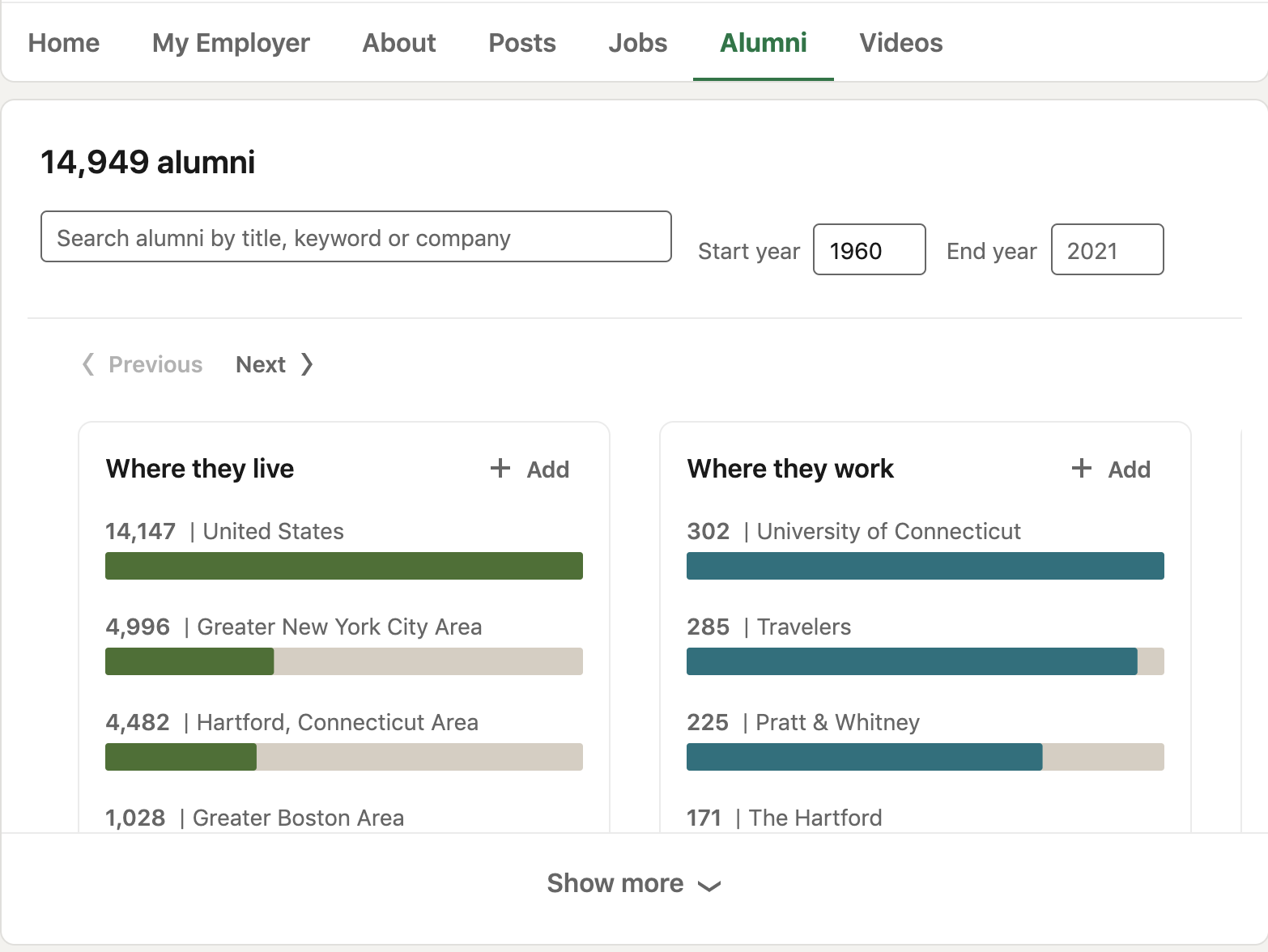Click the Travelers label
The width and height of the screenshot is (1268, 952).
[804, 627]
